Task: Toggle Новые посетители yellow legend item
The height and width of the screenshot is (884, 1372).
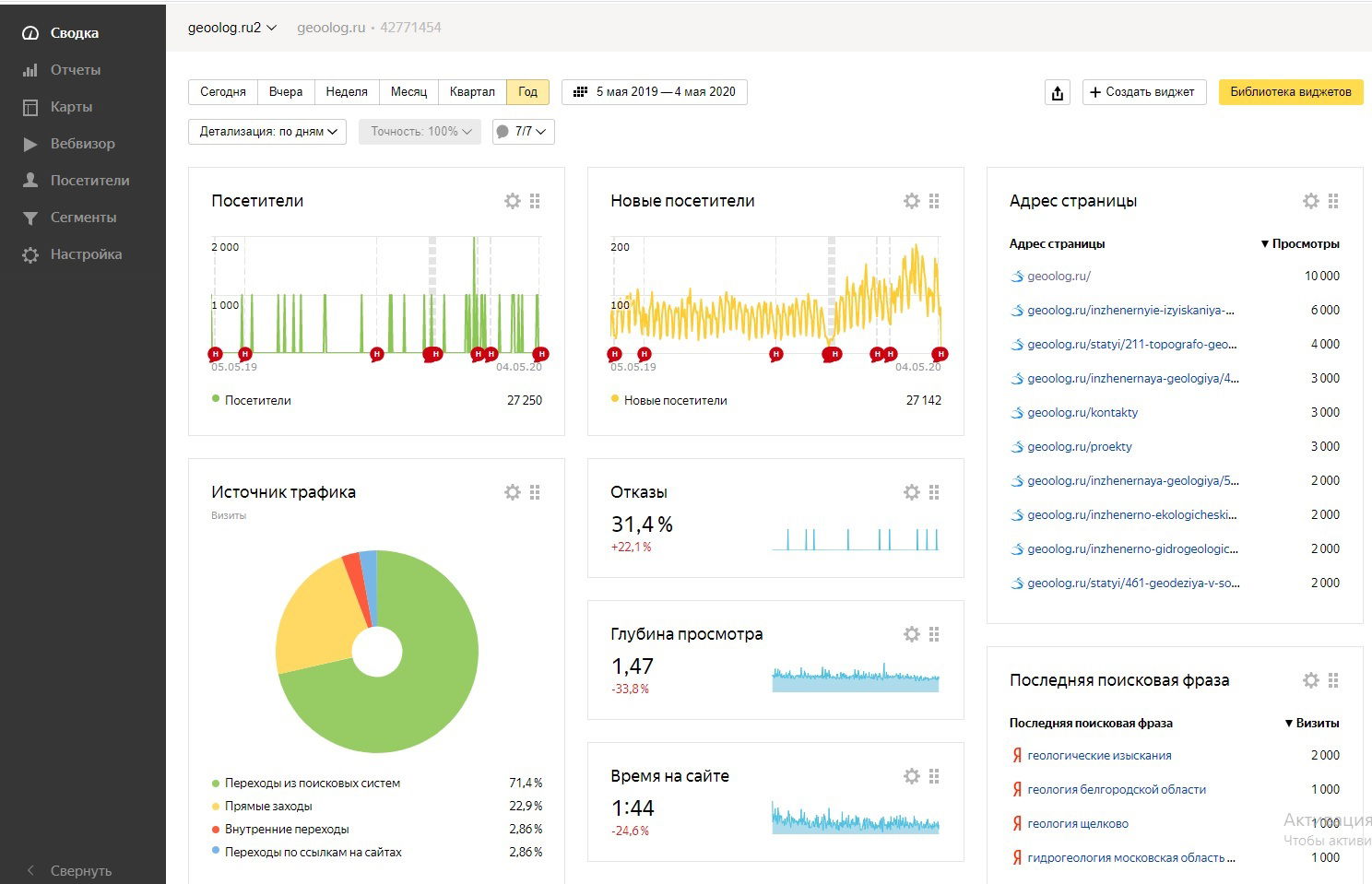Action: point(668,401)
